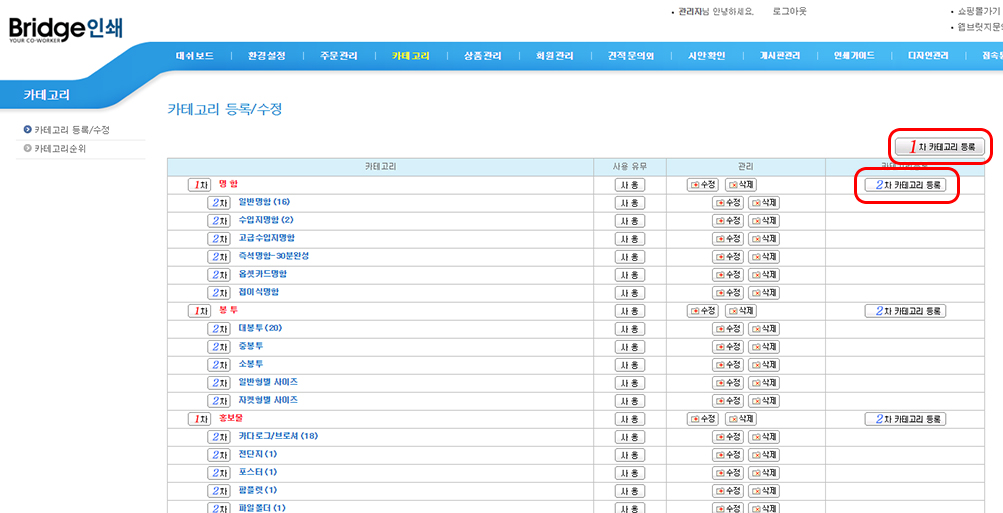
Task: Click the 로그아웃 link at top
Action: [789, 11]
